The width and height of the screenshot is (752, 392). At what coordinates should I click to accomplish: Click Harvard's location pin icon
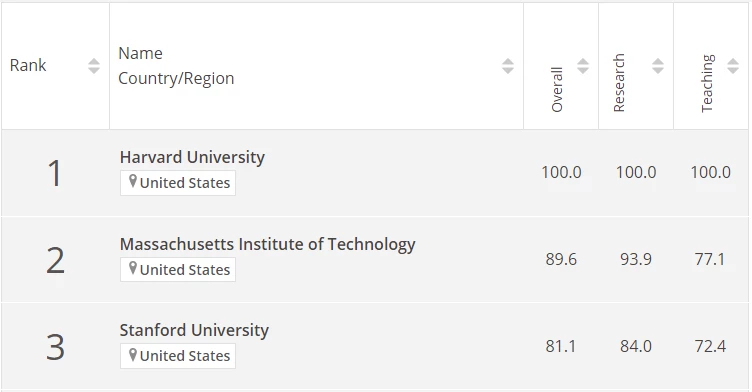tap(133, 181)
